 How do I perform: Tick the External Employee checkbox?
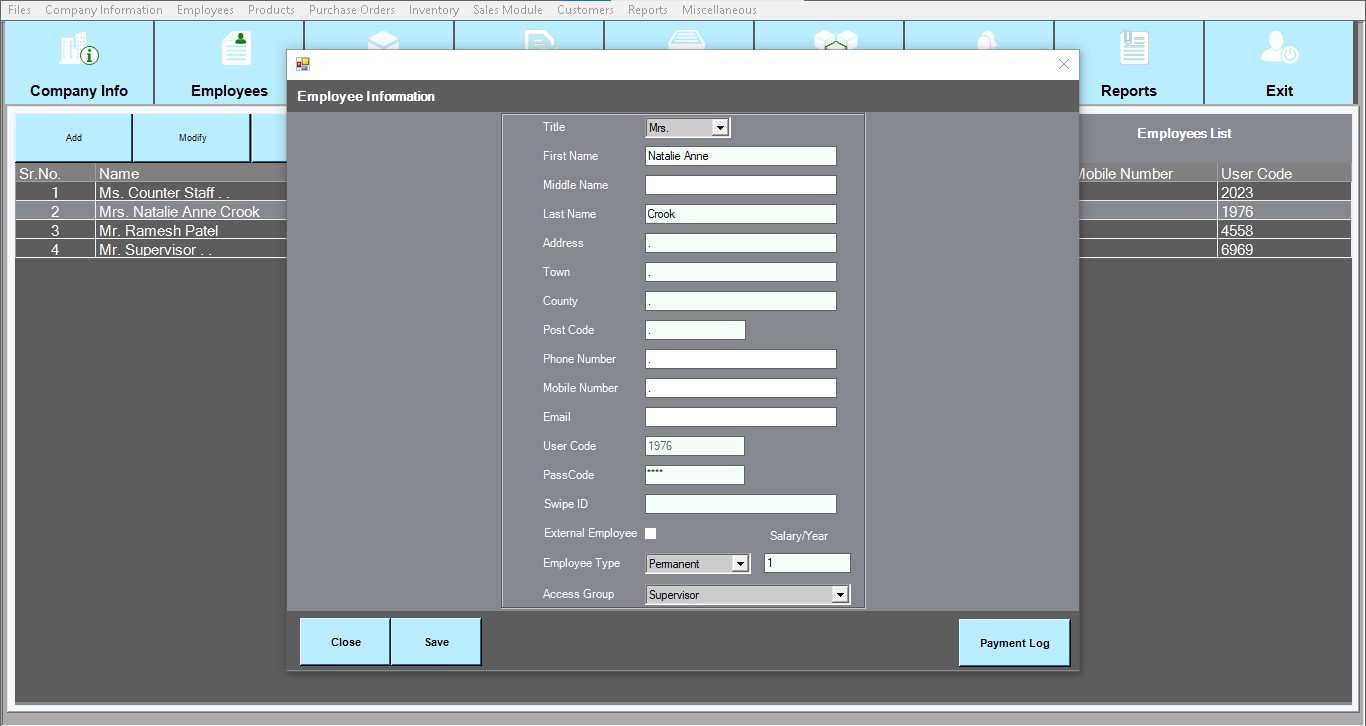650,534
